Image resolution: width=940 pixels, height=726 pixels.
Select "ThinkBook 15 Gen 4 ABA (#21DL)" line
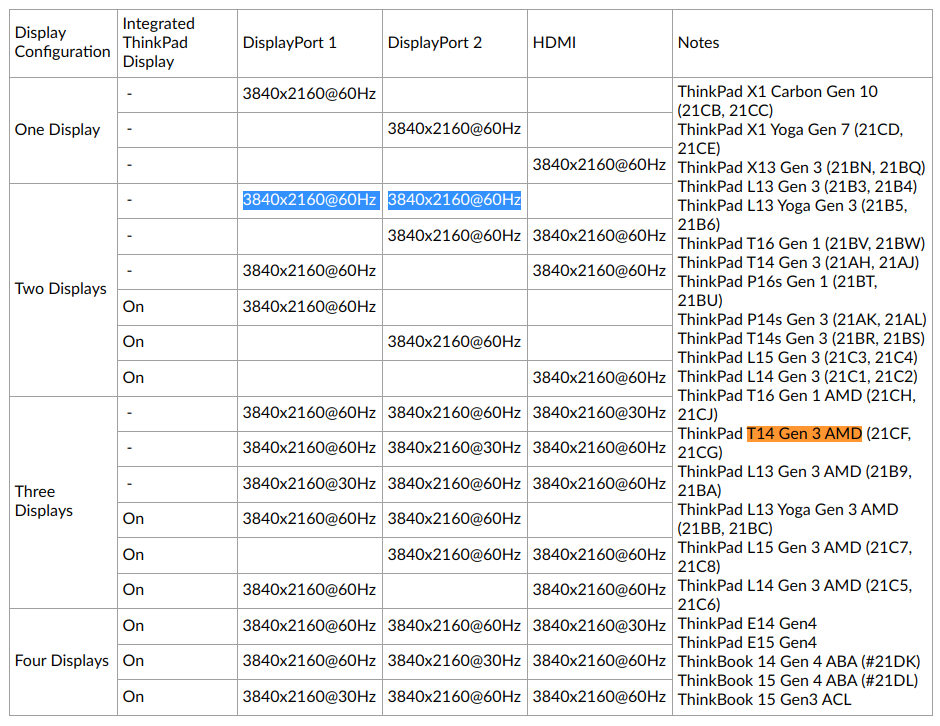798,681
